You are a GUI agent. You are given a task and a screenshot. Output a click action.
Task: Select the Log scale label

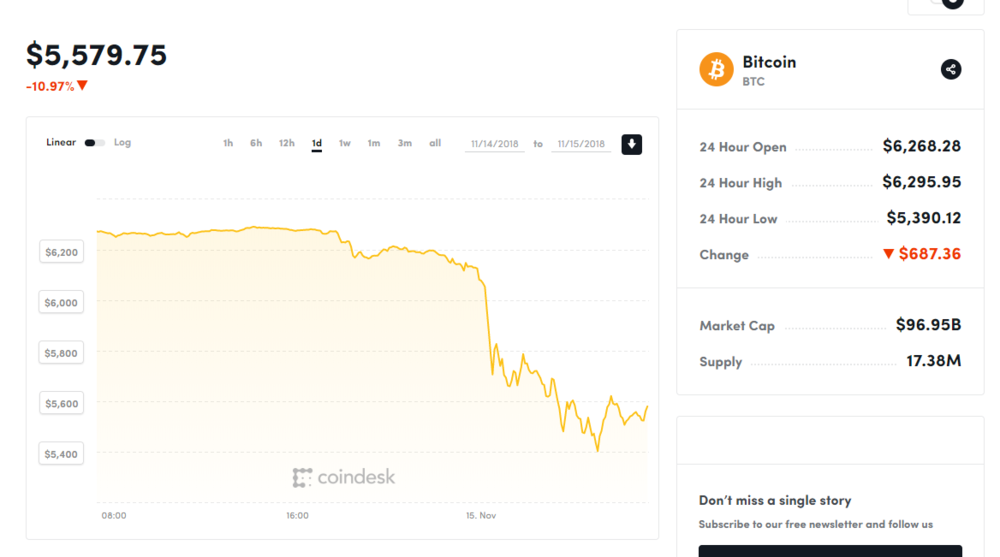pyautogui.click(x=122, y=142)
